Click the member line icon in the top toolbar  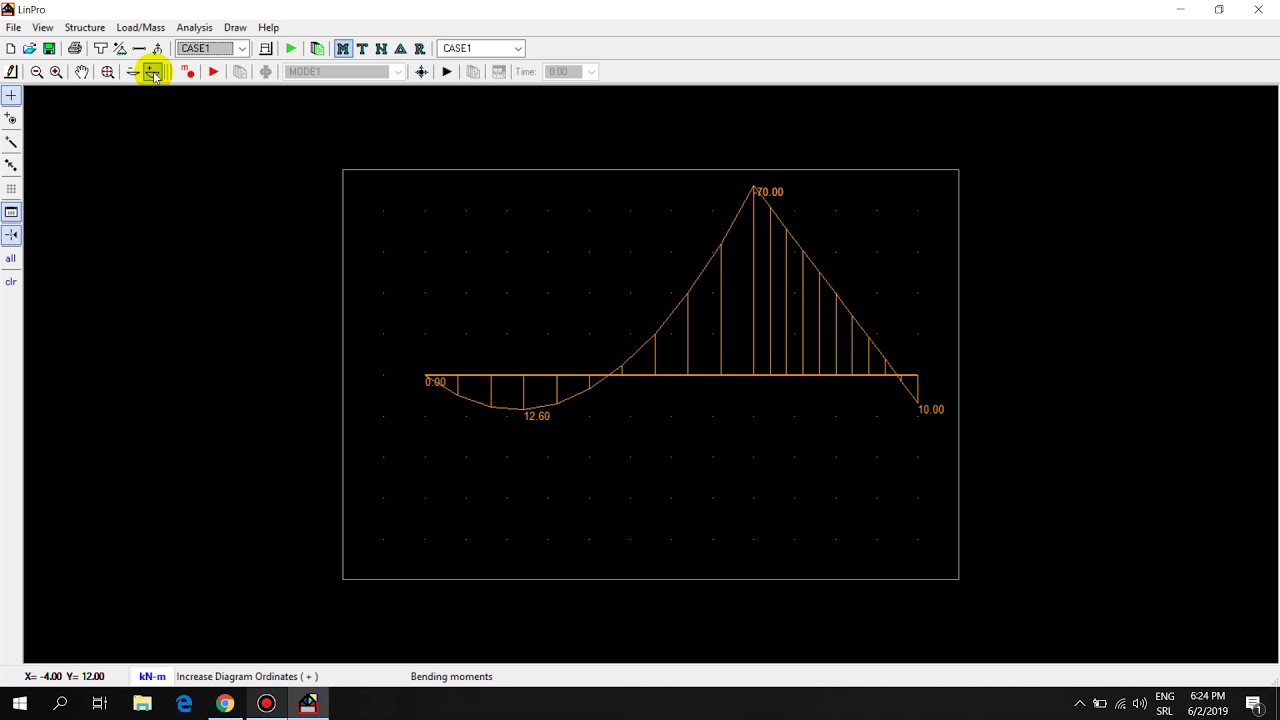(x=139, y=49)
